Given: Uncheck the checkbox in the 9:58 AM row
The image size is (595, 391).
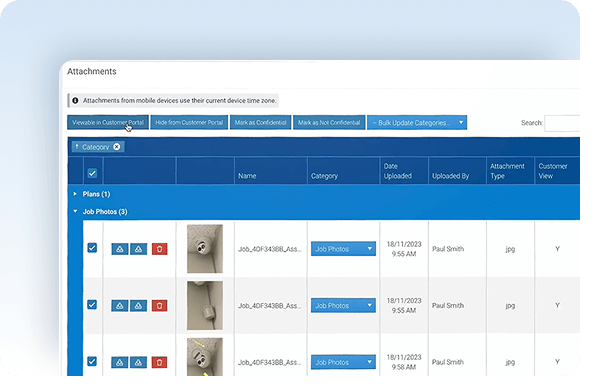Looking at the screenshot, I should tap(92, 361).
